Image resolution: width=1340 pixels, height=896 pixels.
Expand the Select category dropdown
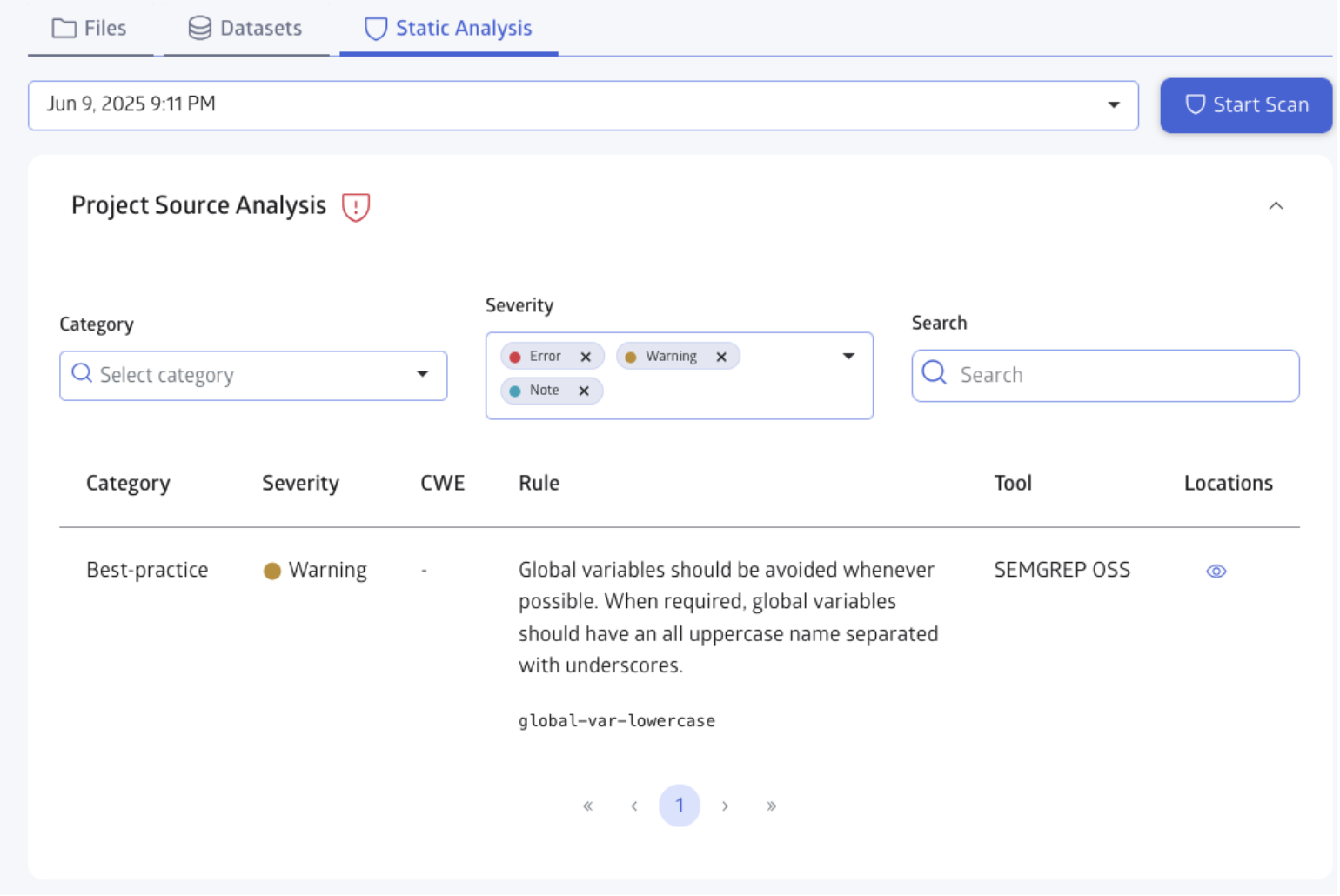click(x=422, y=375)
